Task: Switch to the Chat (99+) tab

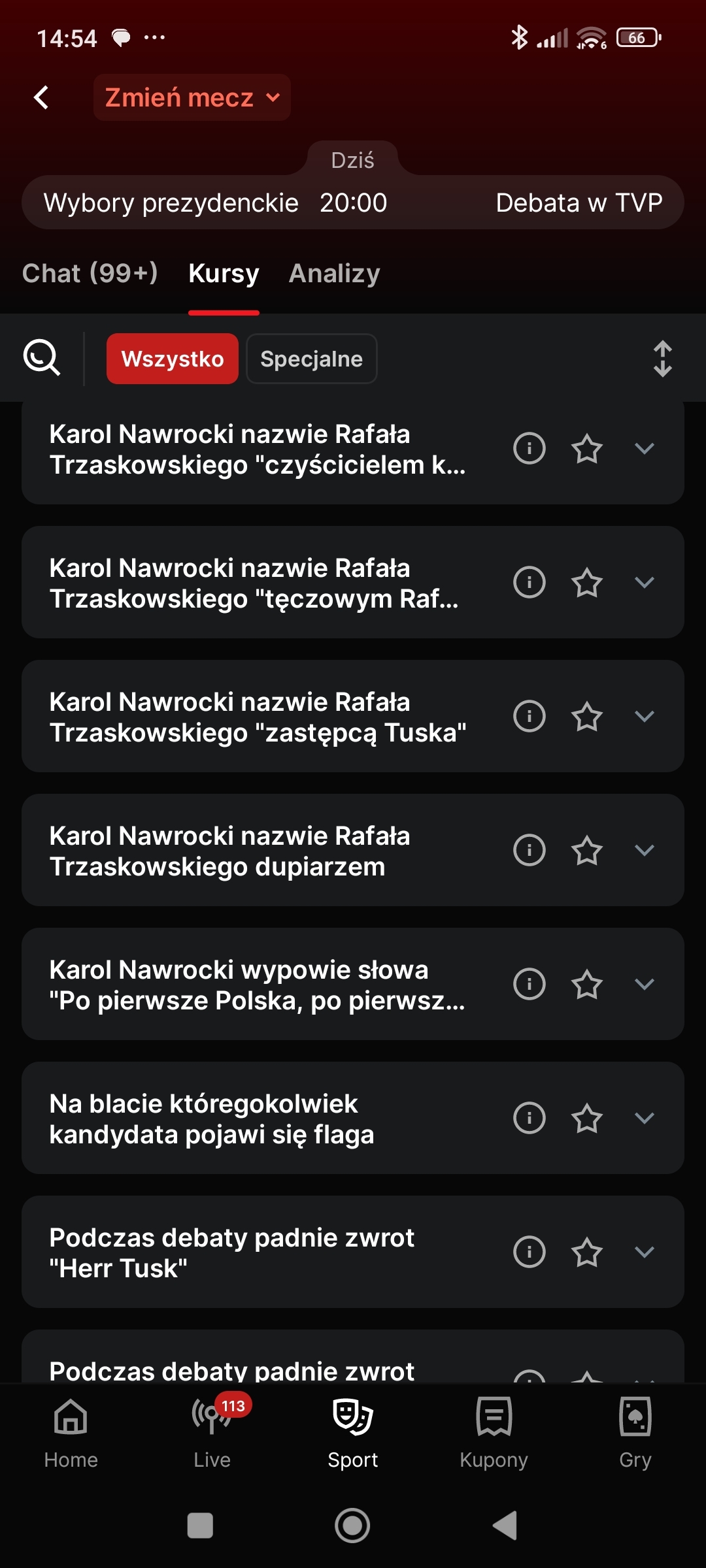Action: point(90,273)
